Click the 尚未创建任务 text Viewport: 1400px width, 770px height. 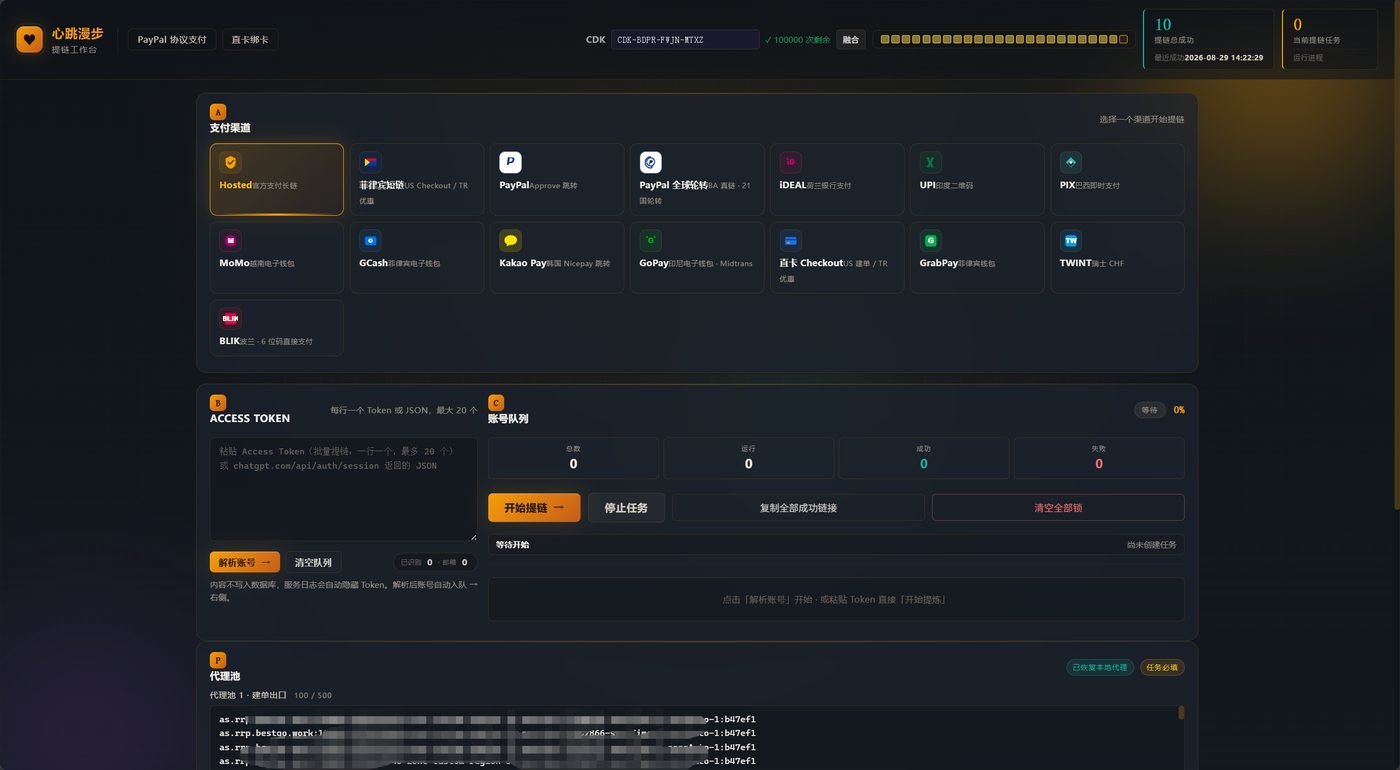coord(1152,545)
